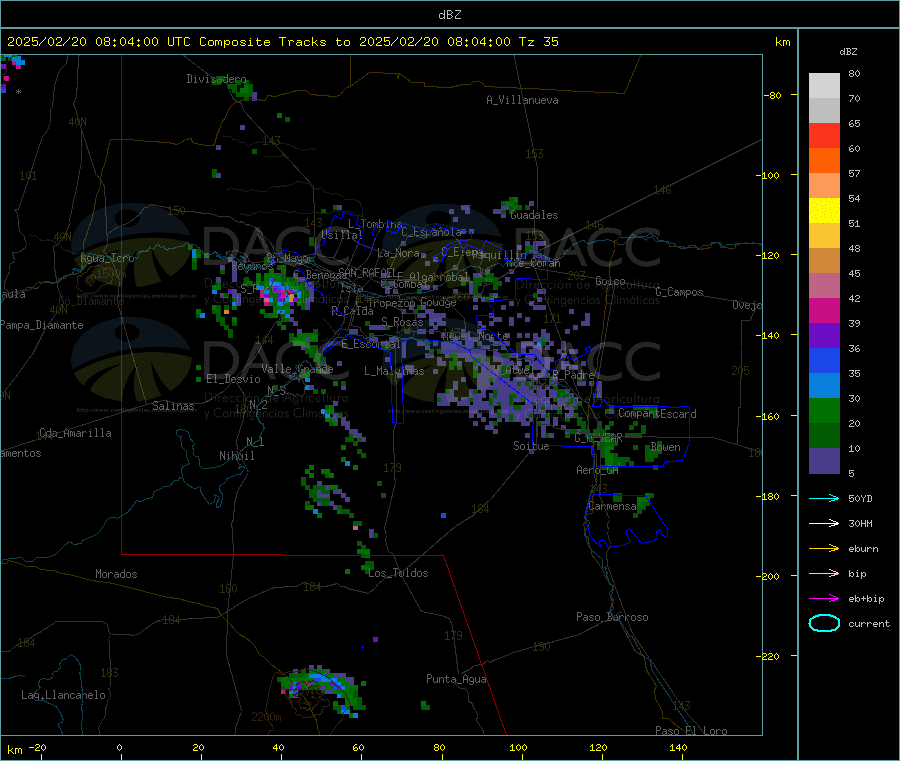Select the red dBZ color swatch above 60
The height and width of the screenshot is (761, 900).
point(824,135)
